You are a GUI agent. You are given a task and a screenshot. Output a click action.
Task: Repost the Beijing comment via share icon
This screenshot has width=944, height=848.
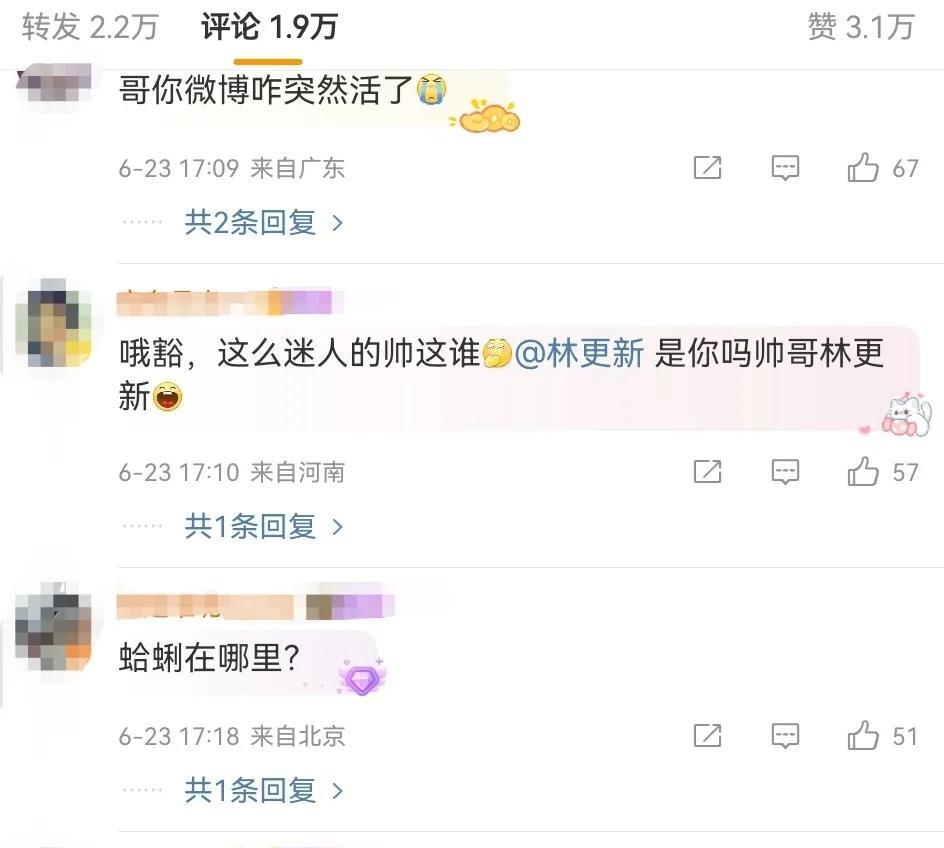coord(707,735)
